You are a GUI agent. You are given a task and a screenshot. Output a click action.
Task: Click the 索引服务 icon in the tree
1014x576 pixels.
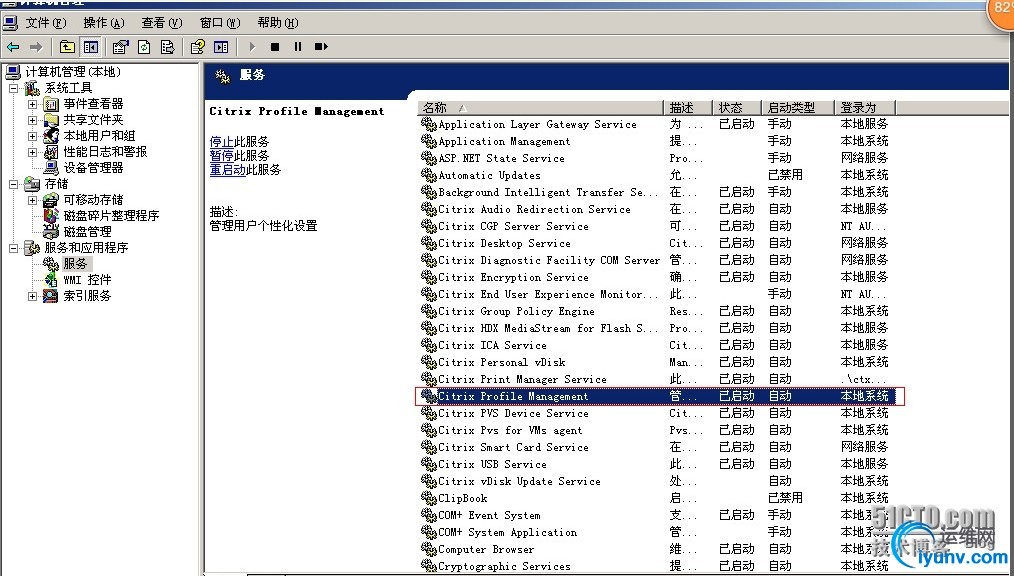tap(51, 296)
